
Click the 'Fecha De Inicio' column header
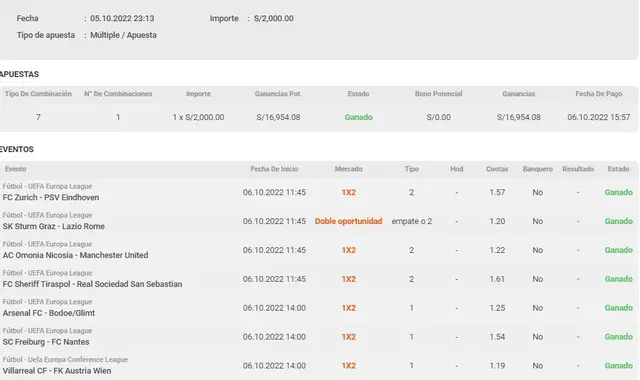pos(274,169)
